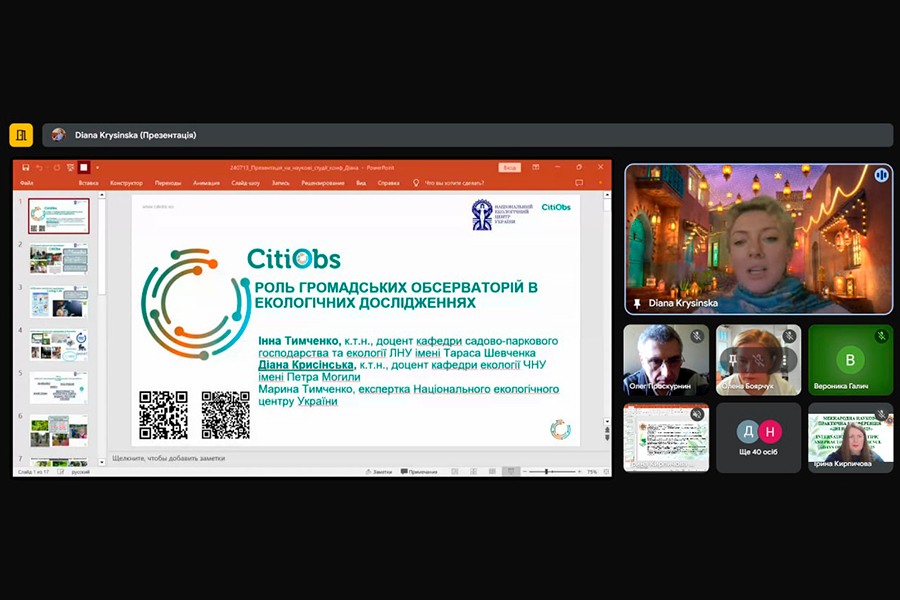Open Примечания comments button in status bar

coord(419,472)
